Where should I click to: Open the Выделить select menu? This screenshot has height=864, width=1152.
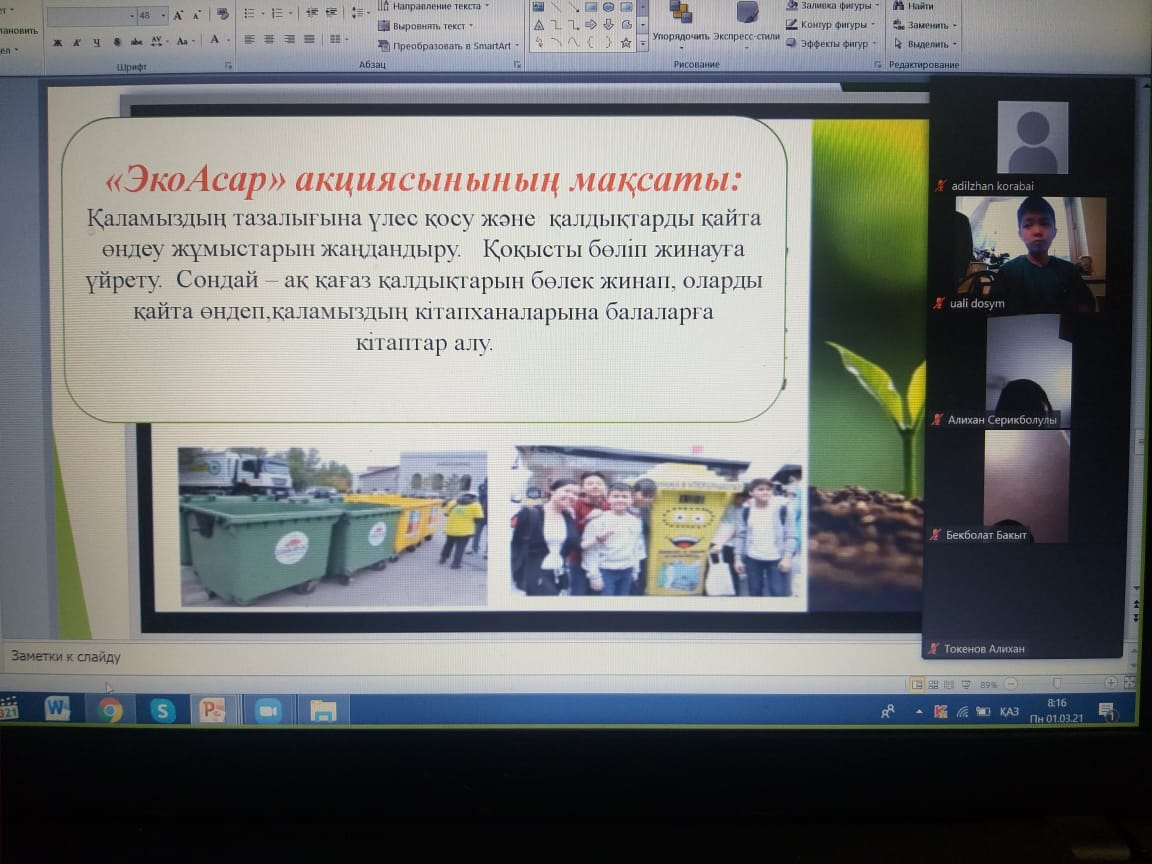(x=925, y=45)
